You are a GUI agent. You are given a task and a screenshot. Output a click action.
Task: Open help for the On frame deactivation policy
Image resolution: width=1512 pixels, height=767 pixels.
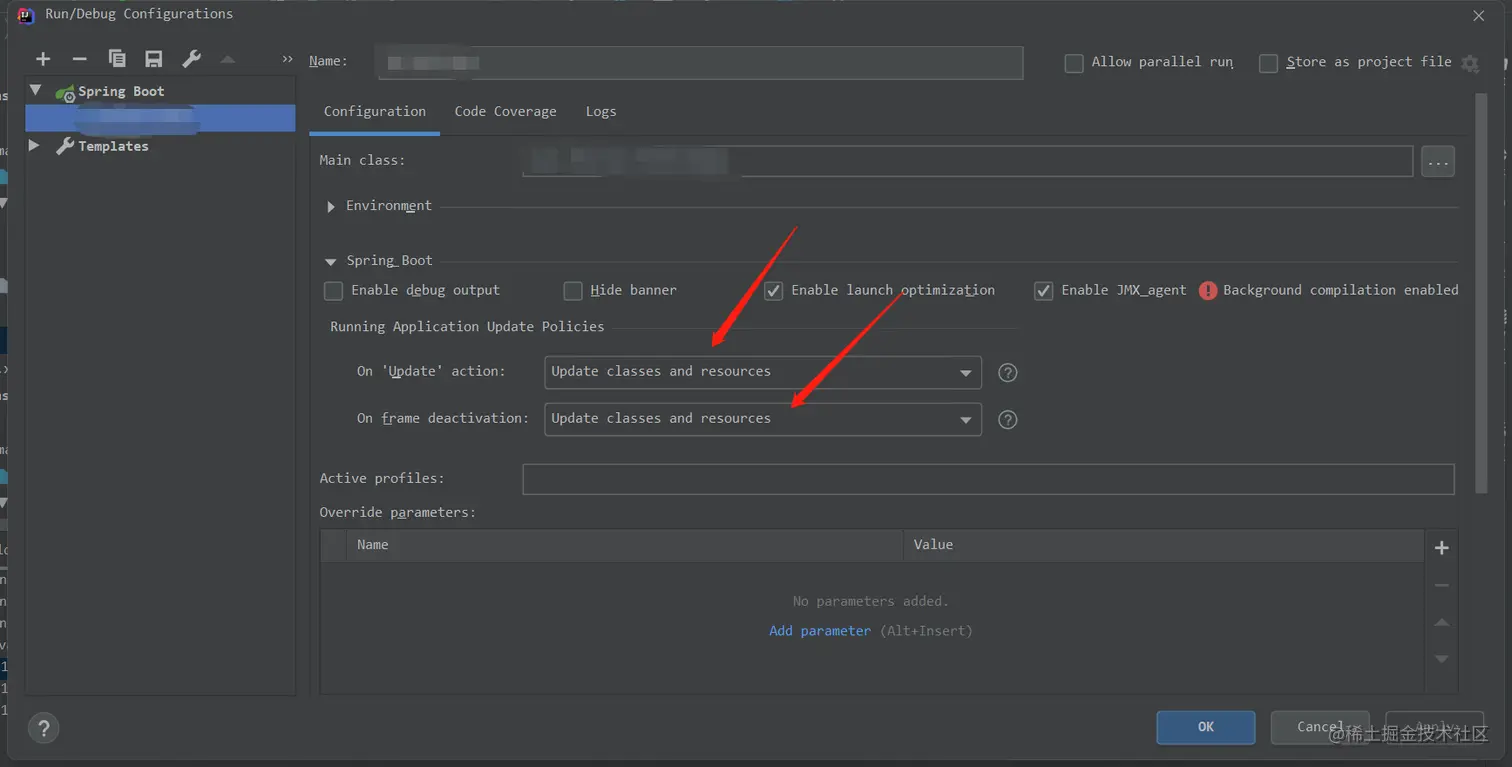click(x=1008, y=419)
